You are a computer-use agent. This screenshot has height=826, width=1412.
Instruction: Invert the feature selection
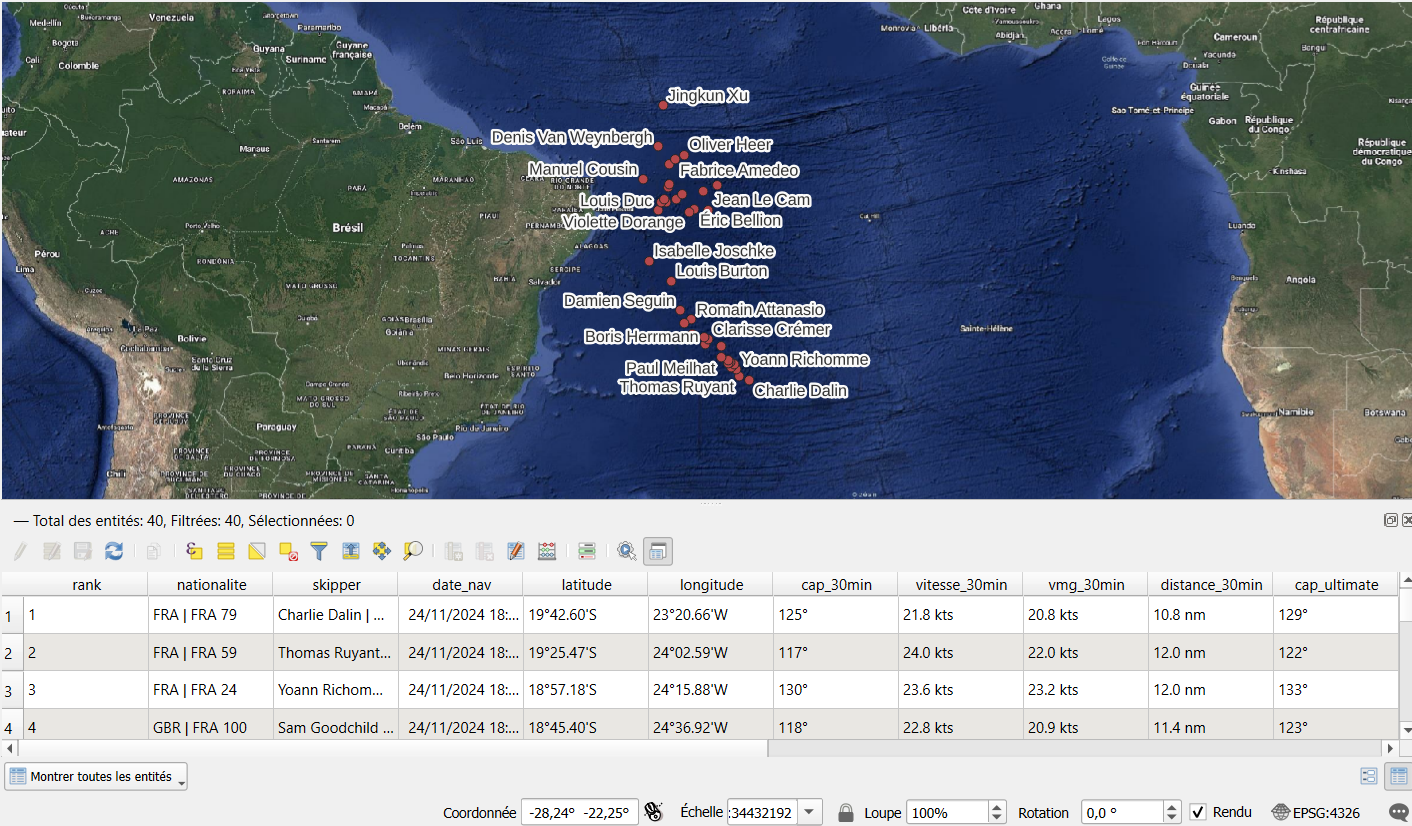pos(257,551)
